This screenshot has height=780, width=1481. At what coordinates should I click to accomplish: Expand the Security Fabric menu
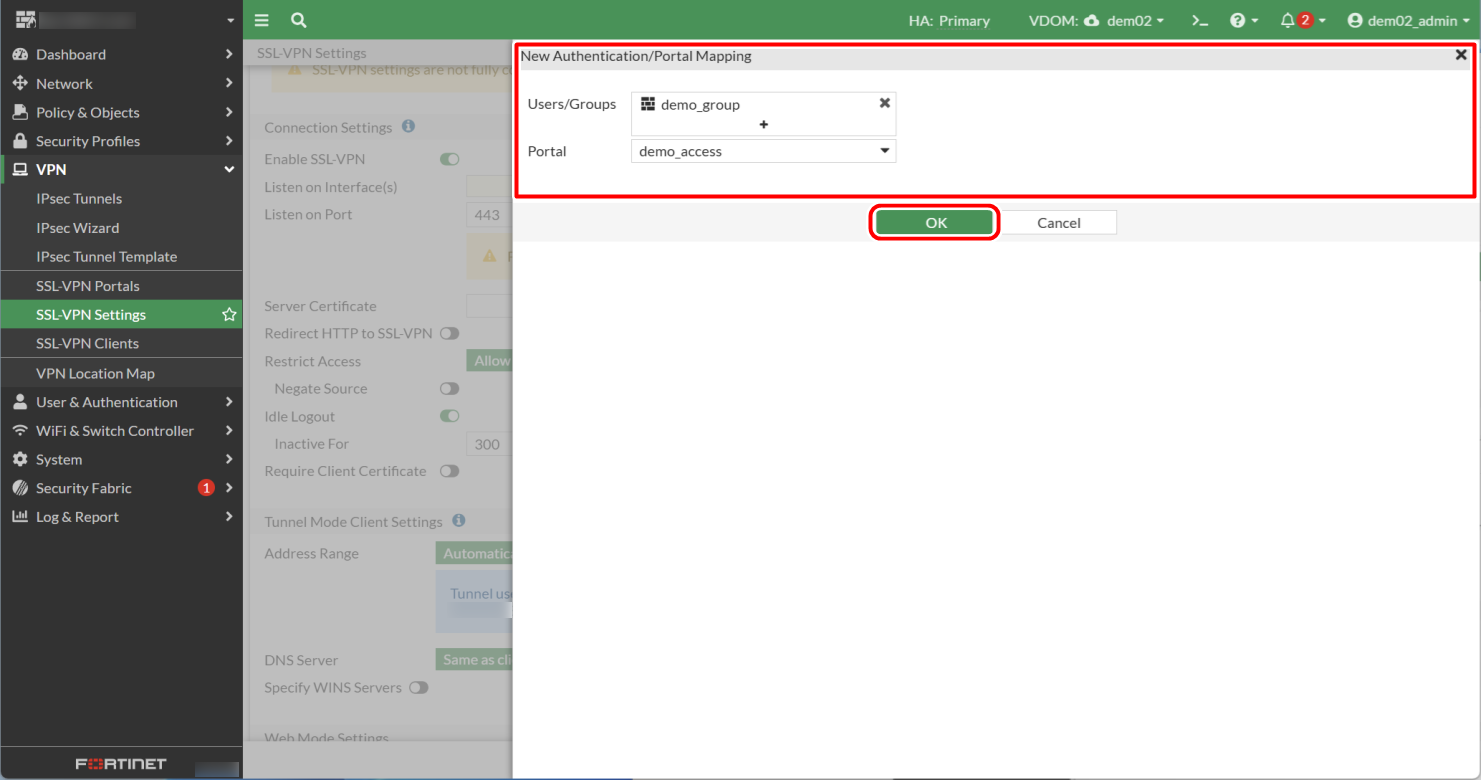pyautogui.click(x=84, y=488)
